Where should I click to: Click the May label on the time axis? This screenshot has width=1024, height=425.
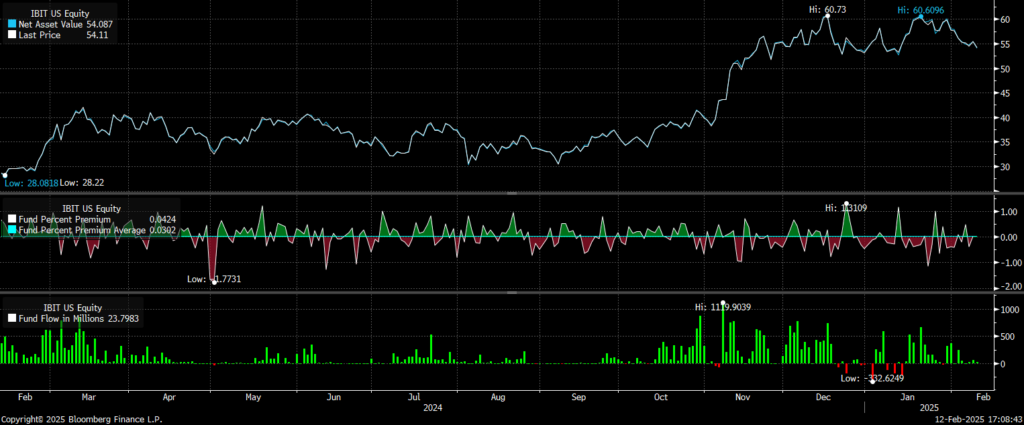pos(253,397)
